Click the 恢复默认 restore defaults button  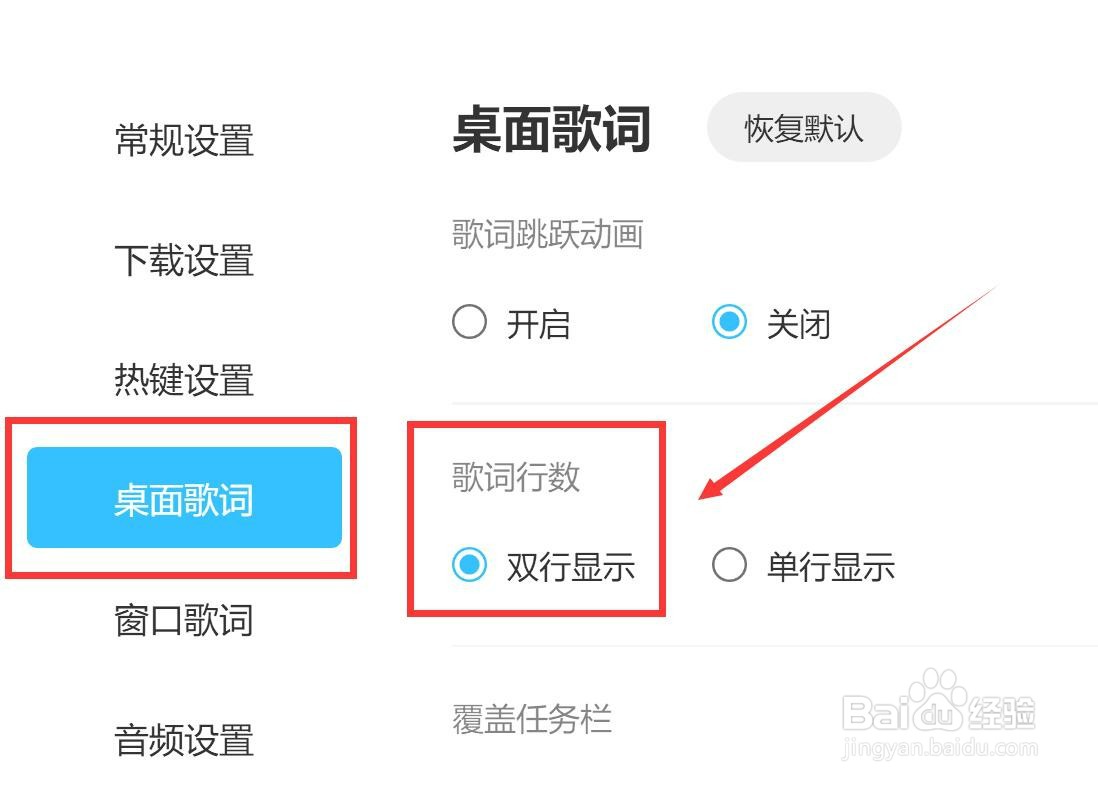804,127
